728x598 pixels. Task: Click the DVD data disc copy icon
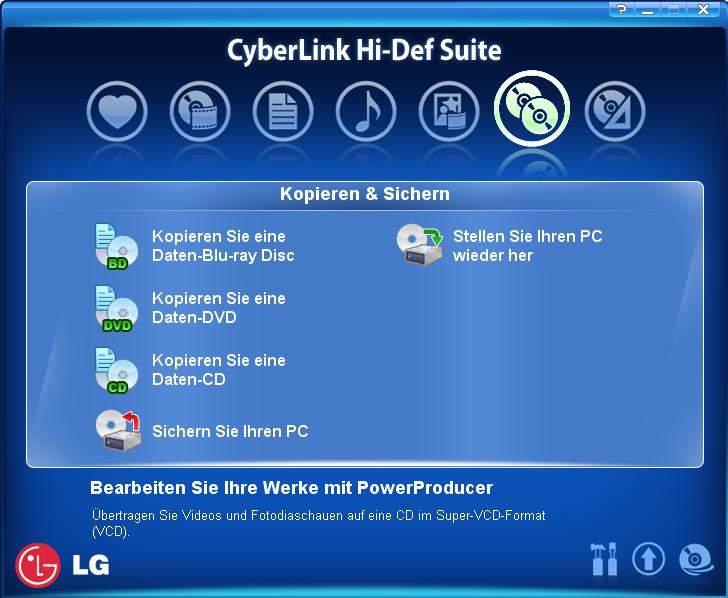tap(117, 308)
